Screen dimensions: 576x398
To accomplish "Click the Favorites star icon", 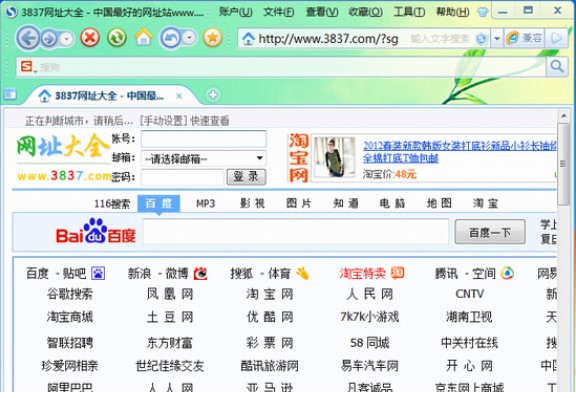I will click(x=213, y=37).
